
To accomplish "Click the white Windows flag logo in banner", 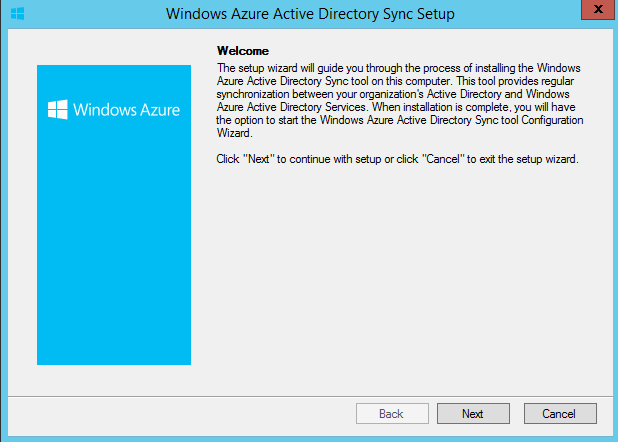I will 58,109.
